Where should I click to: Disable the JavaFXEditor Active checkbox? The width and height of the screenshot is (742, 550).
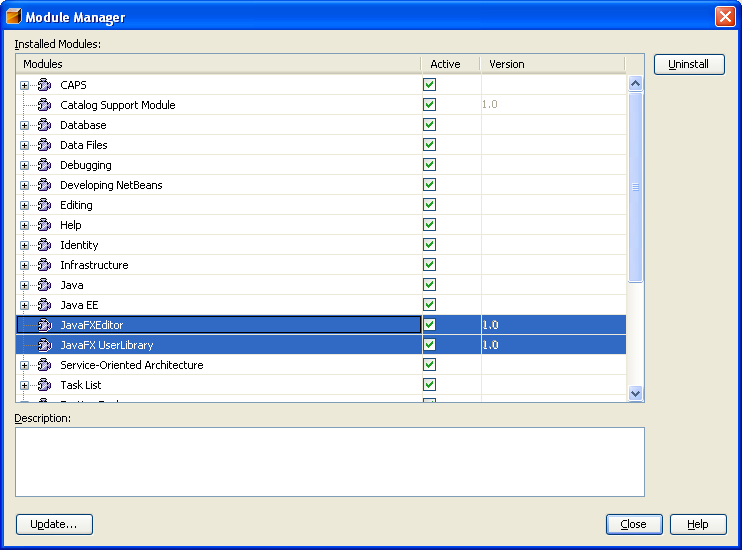click(x=429, y=325)
